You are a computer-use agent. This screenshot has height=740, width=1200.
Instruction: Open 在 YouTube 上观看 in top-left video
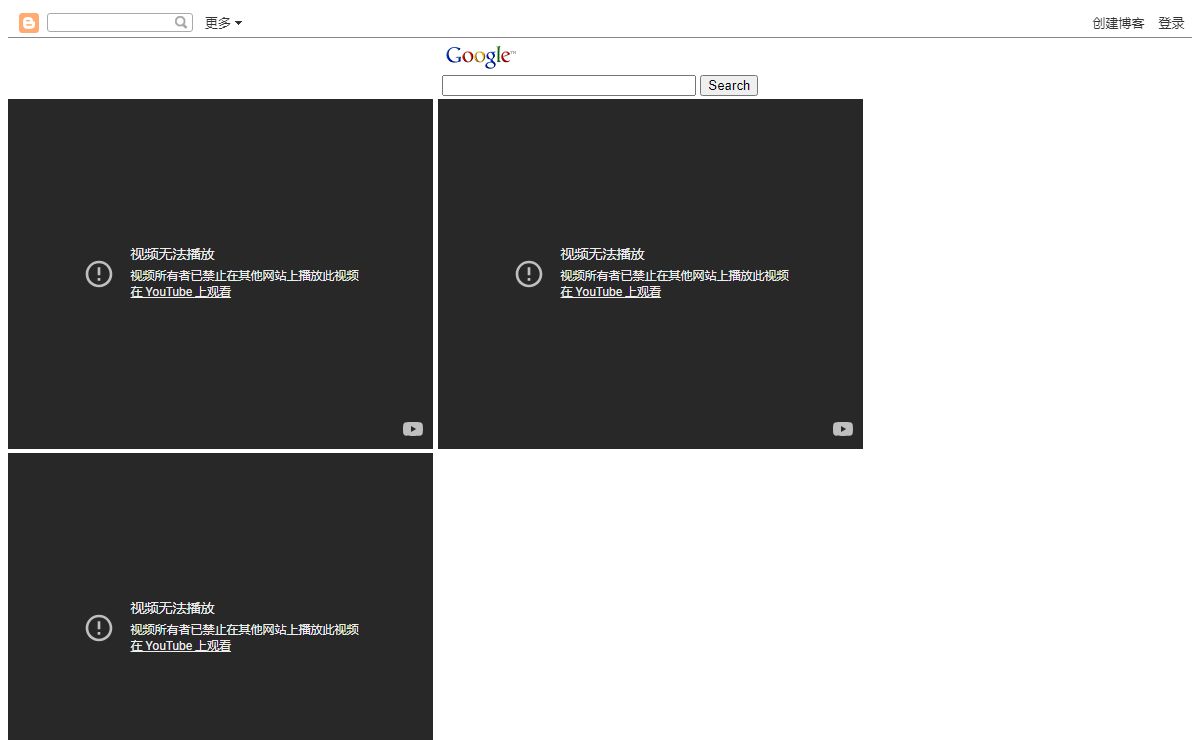click(180, 292)
